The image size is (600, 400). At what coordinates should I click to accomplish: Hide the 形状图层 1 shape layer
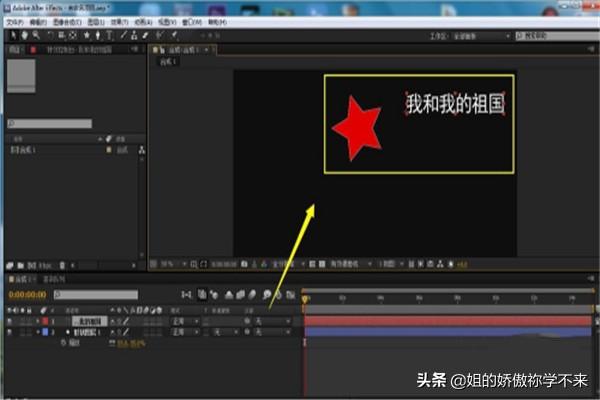pos(9,331)
